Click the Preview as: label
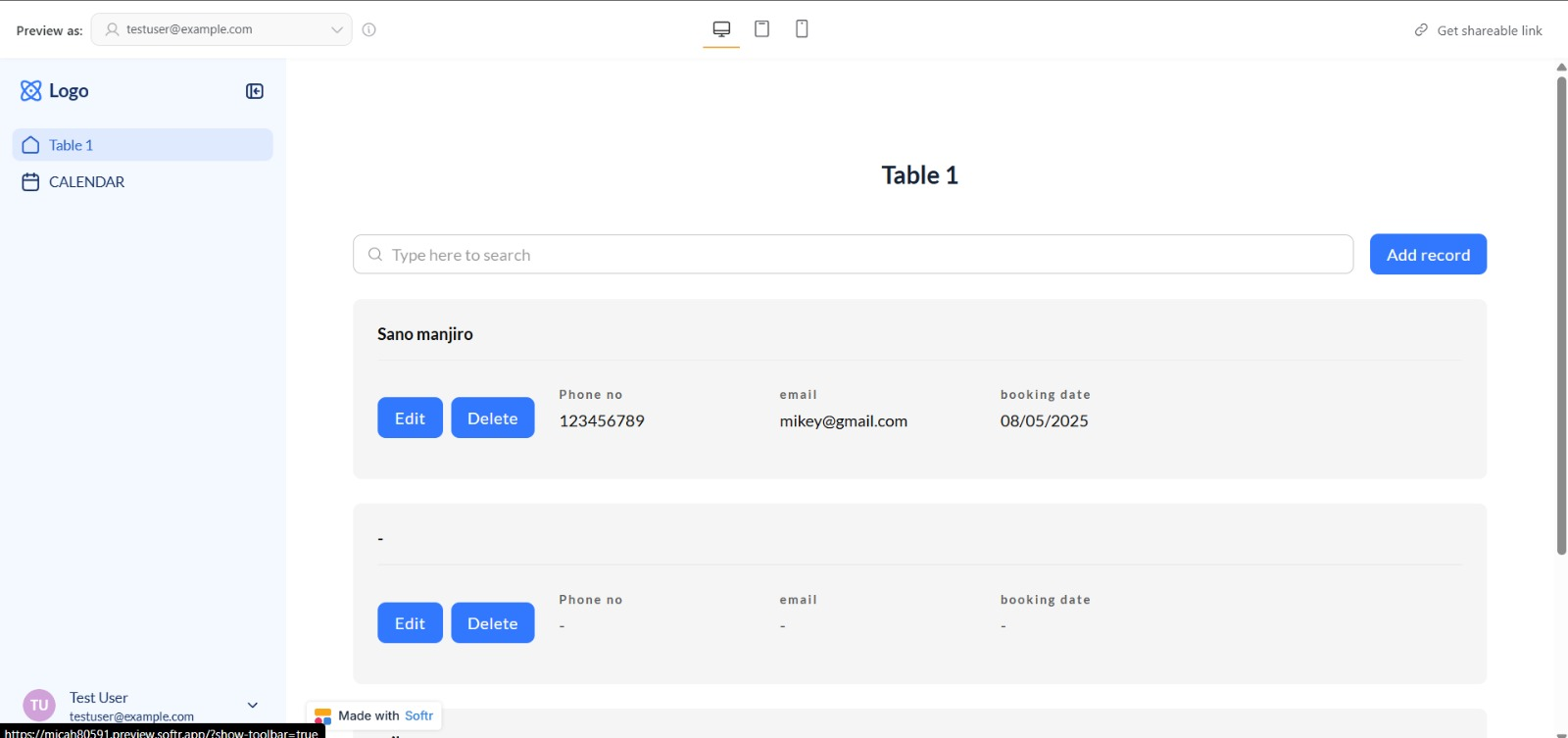Screen dimensions: 1568x738 tap(49, 30)
